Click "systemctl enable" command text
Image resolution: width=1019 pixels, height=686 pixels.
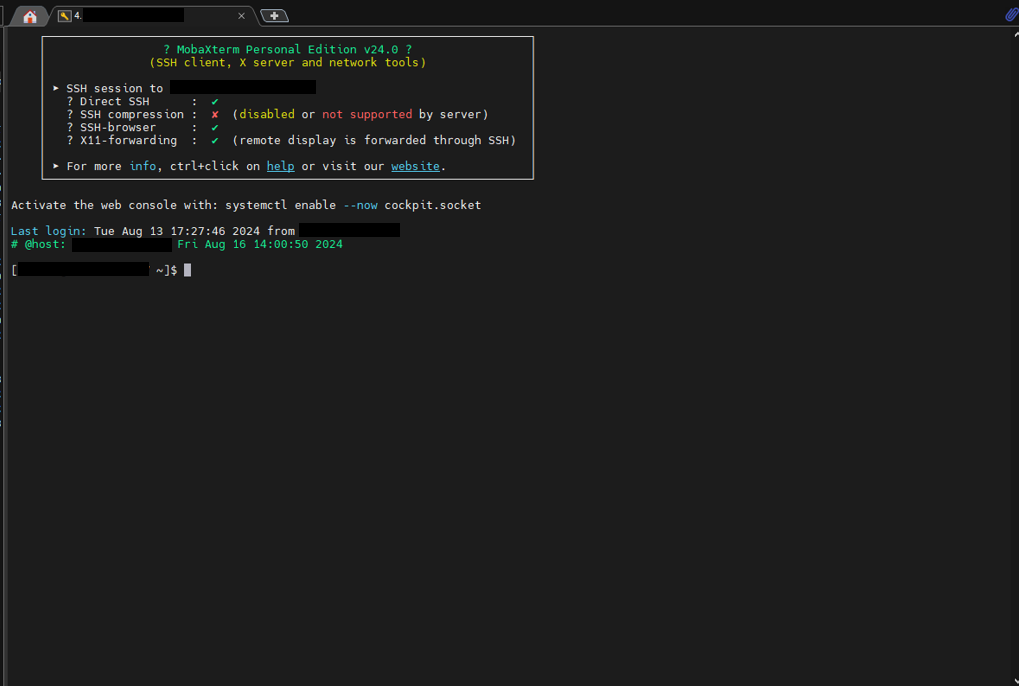(280, 205)
